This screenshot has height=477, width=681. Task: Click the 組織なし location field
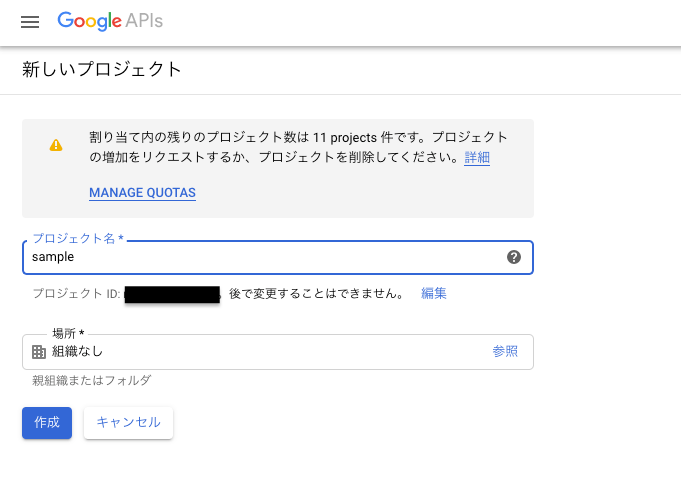coord(260,351)
